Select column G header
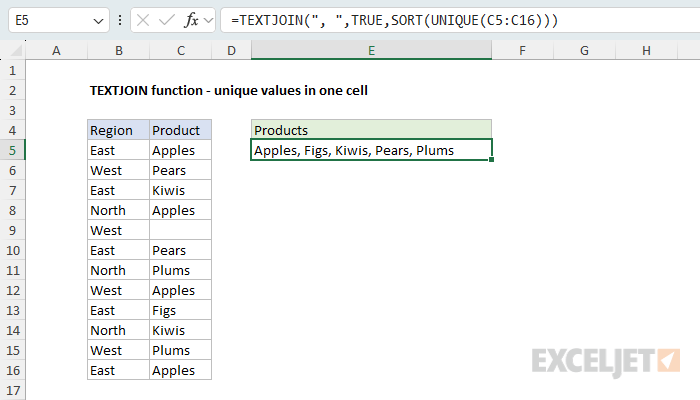Screen dimensions: 700x400 click(584, 50)
